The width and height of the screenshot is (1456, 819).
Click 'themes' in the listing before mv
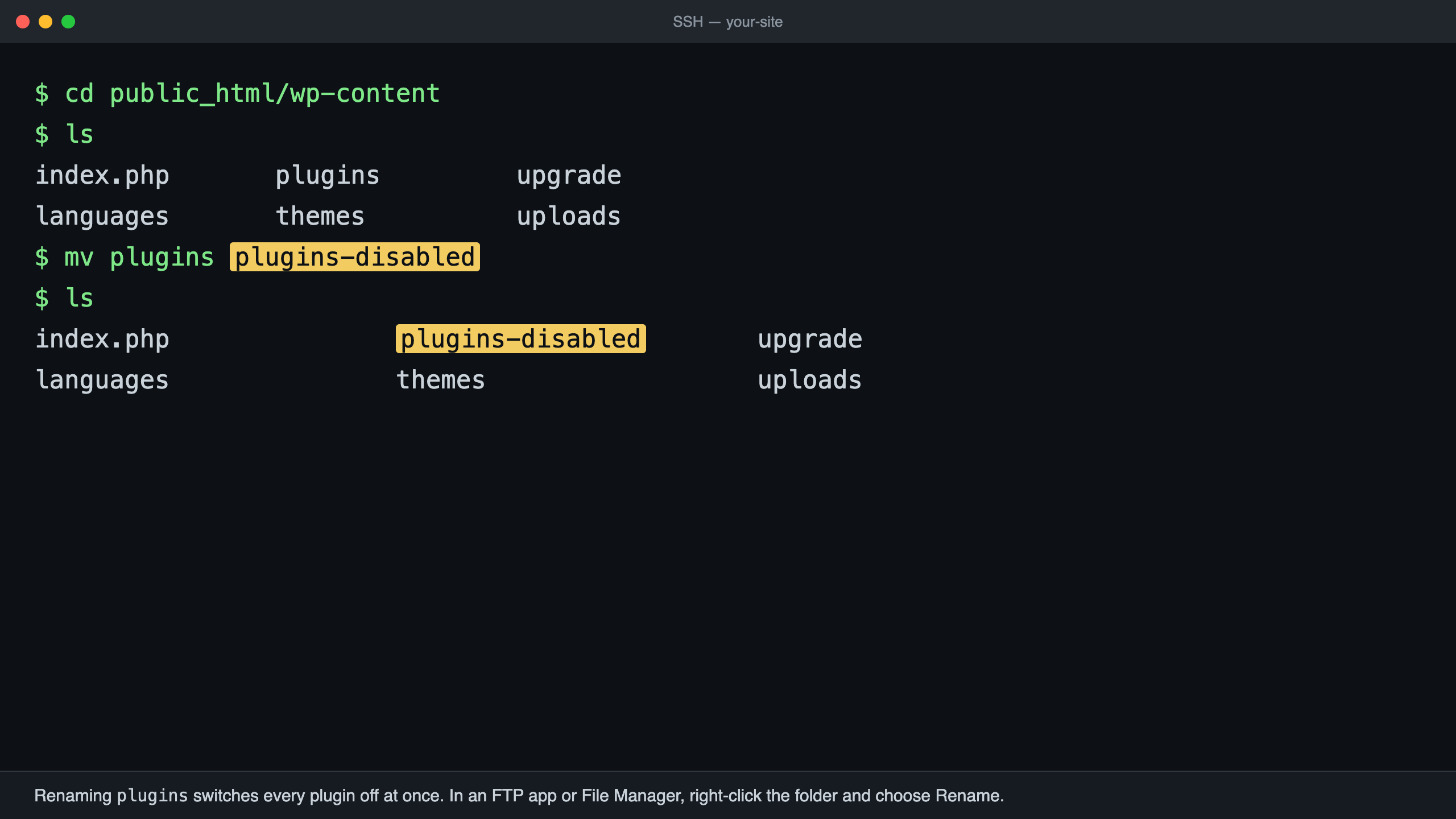320,216
